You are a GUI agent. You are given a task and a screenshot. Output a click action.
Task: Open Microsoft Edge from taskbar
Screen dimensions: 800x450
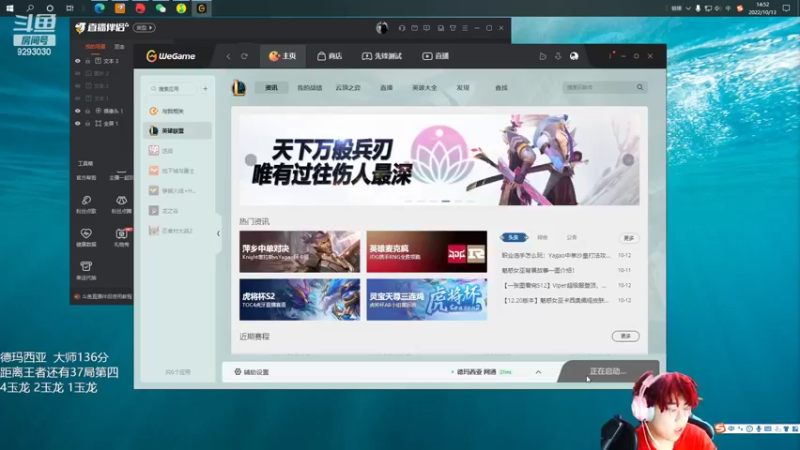point(99,8)
